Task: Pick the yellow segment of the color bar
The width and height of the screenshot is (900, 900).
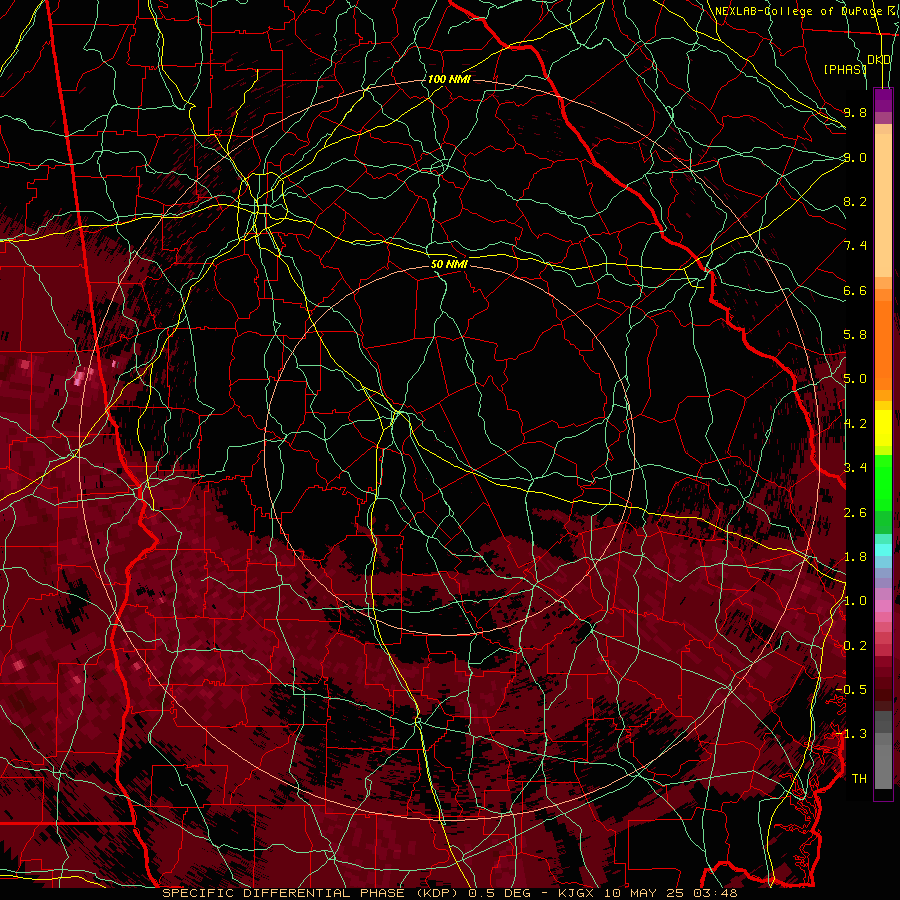Action: point(883,428)
